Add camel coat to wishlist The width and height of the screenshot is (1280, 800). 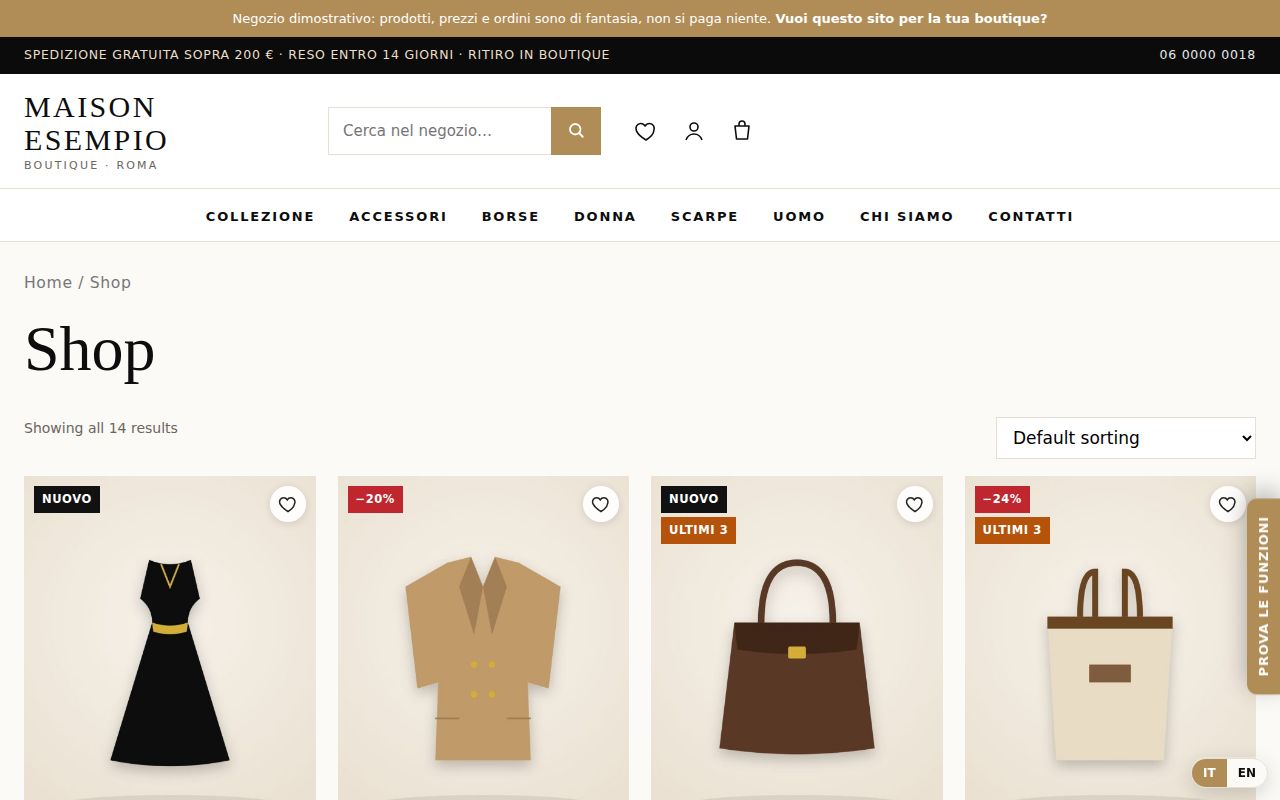pos(600,505)
